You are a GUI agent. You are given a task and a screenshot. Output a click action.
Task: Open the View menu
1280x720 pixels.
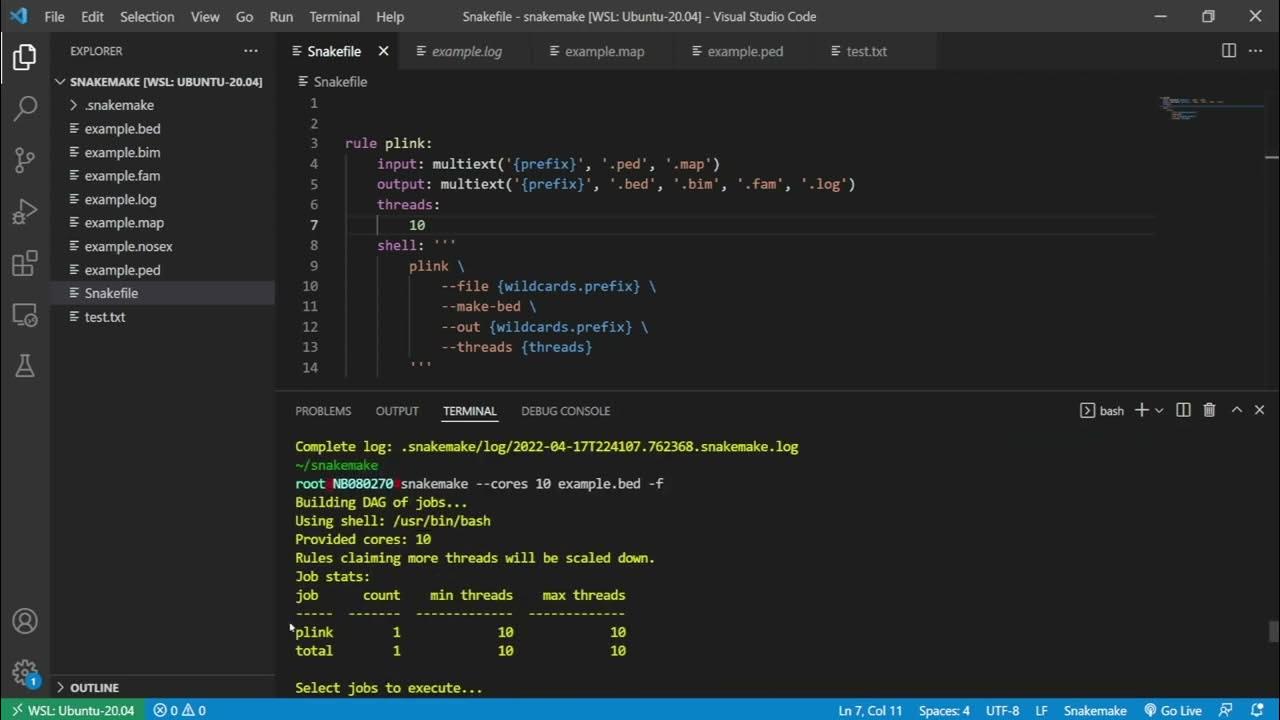pyautogui.click(x=205, y=17)
